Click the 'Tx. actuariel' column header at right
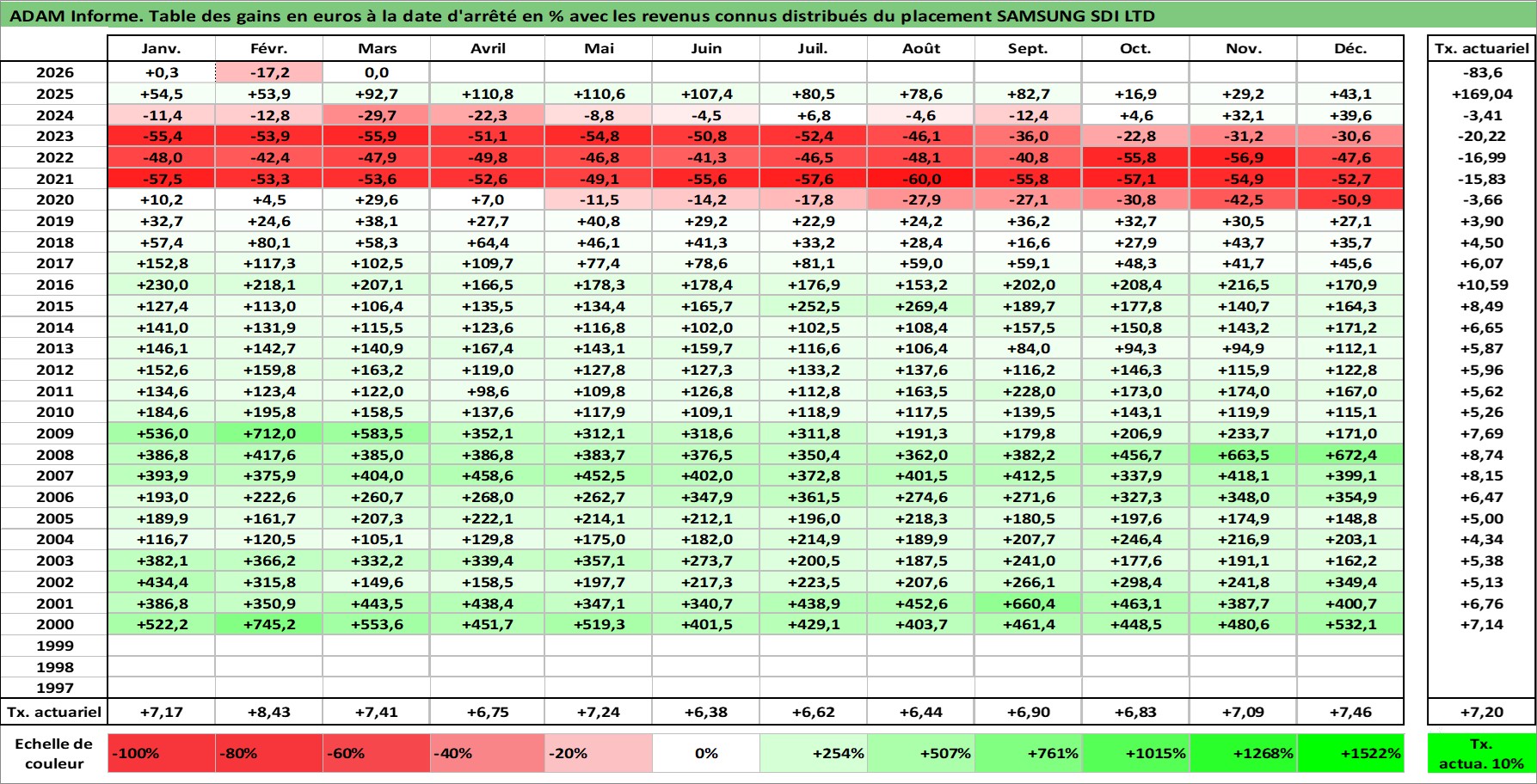 tap(1481, 49)
